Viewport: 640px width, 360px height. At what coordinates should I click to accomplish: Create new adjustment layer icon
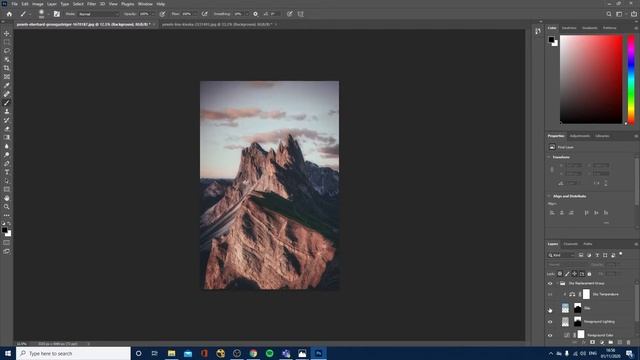click(x=602, y=342)
